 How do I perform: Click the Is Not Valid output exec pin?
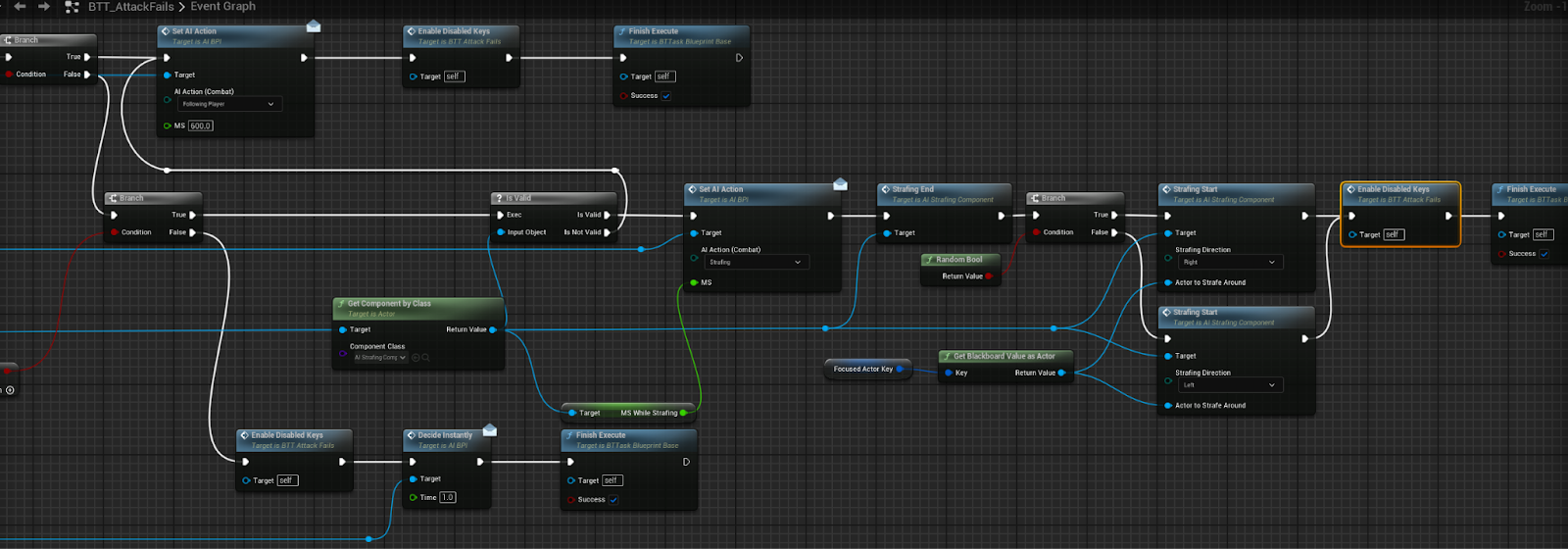pos(608,232)
